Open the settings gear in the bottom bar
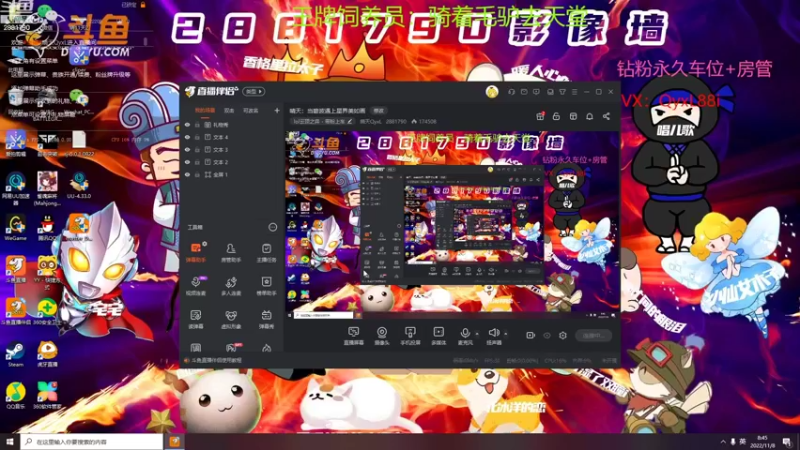Viewport: 800px width, 450px height. [x=563, y=335]
